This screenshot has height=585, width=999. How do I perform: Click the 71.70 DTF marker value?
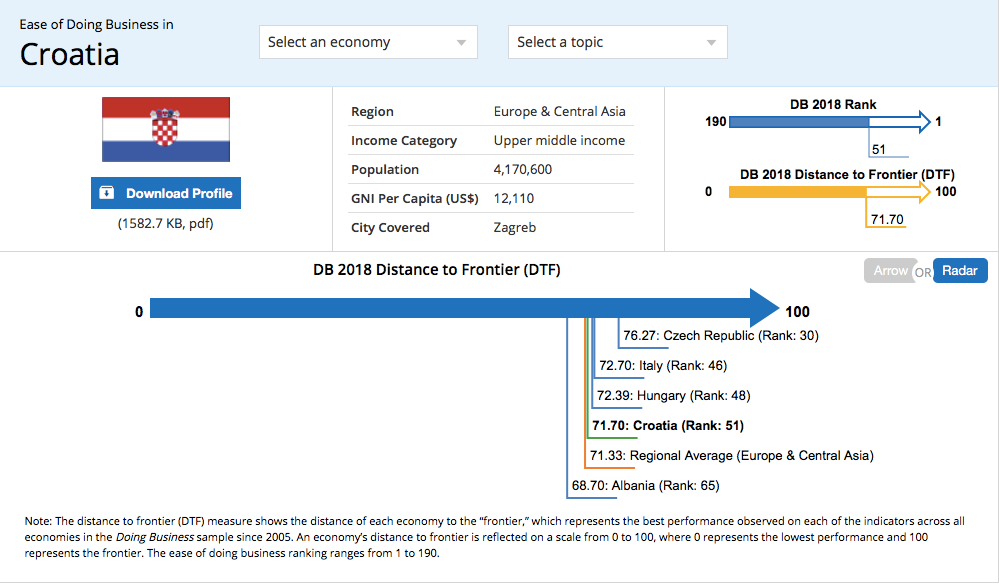pos(887,219)
